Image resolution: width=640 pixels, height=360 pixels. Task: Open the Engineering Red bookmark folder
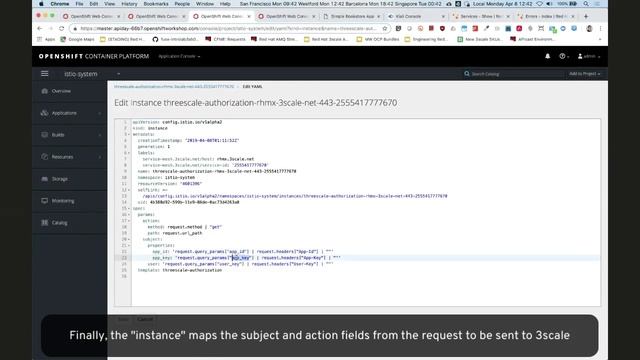point(426,39)
